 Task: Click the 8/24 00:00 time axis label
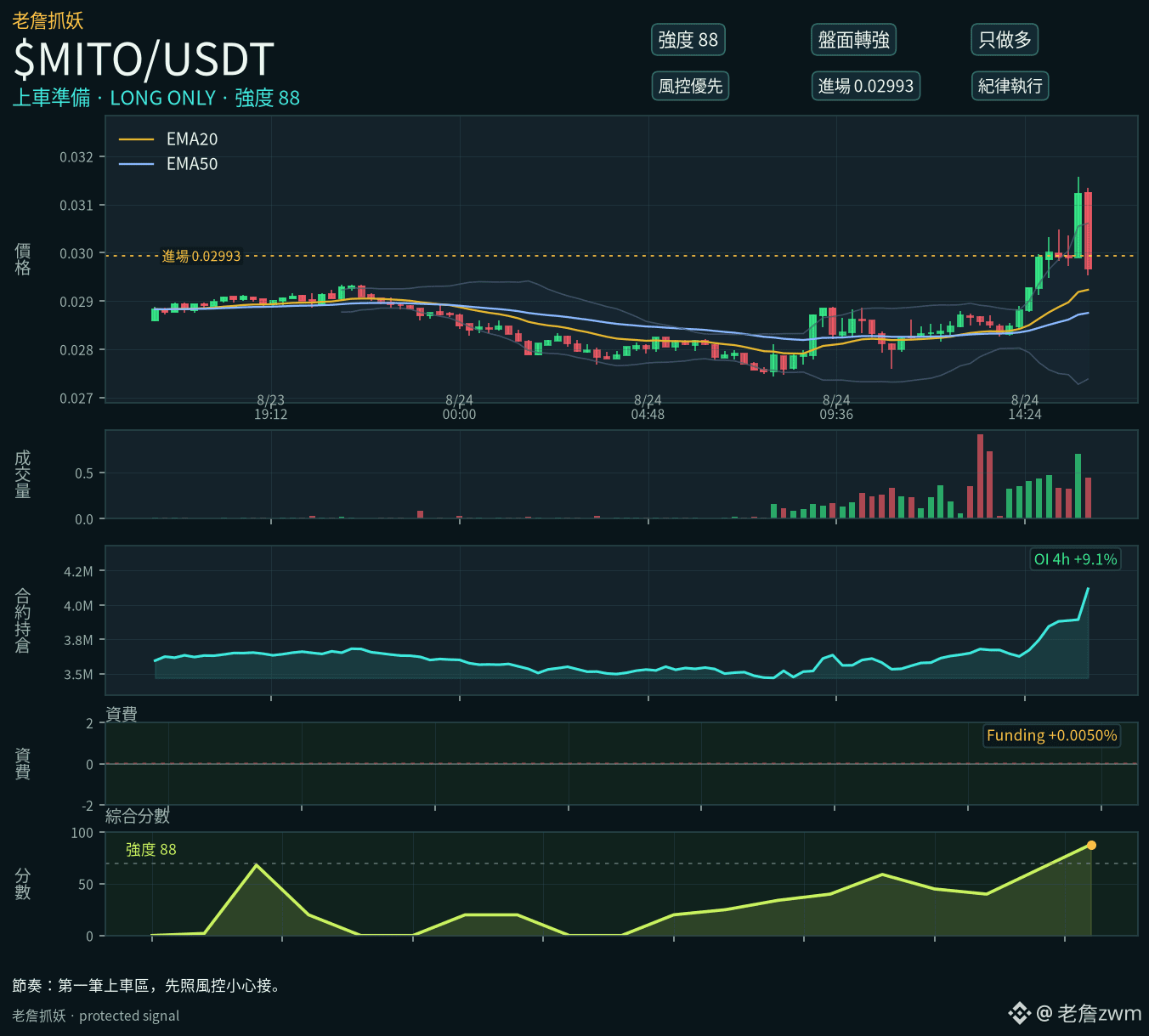tap(459, 407)
